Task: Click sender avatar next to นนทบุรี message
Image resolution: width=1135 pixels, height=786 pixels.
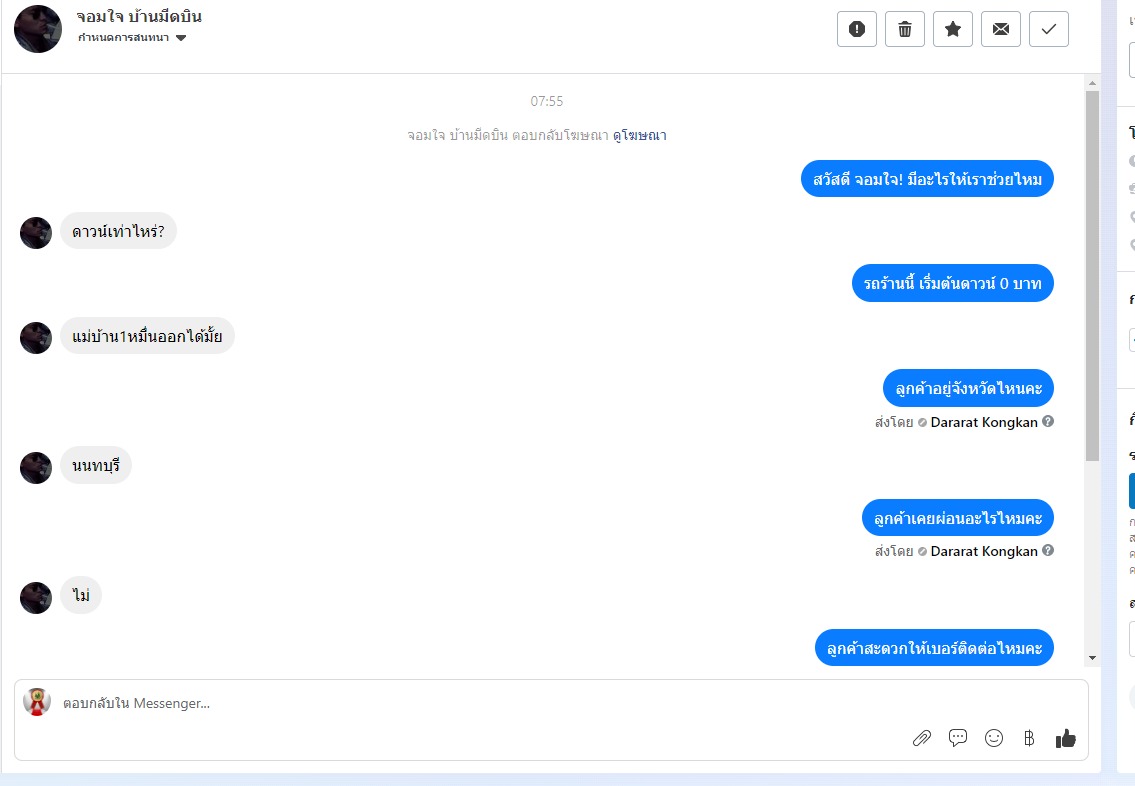Action: click(x=35, y=468)
